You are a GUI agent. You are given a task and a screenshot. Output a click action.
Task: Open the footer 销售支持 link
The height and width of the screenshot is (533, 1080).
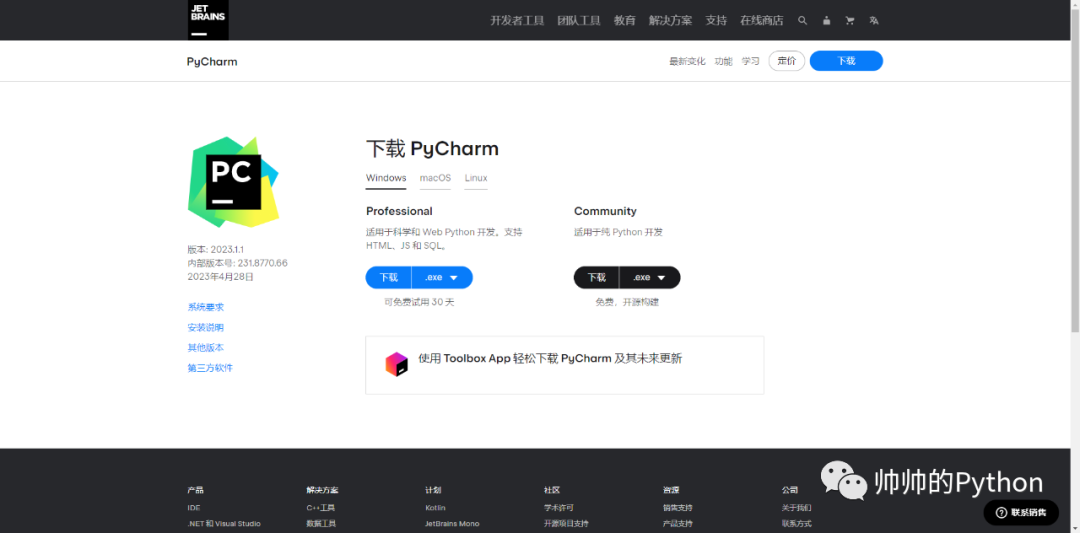678,508
